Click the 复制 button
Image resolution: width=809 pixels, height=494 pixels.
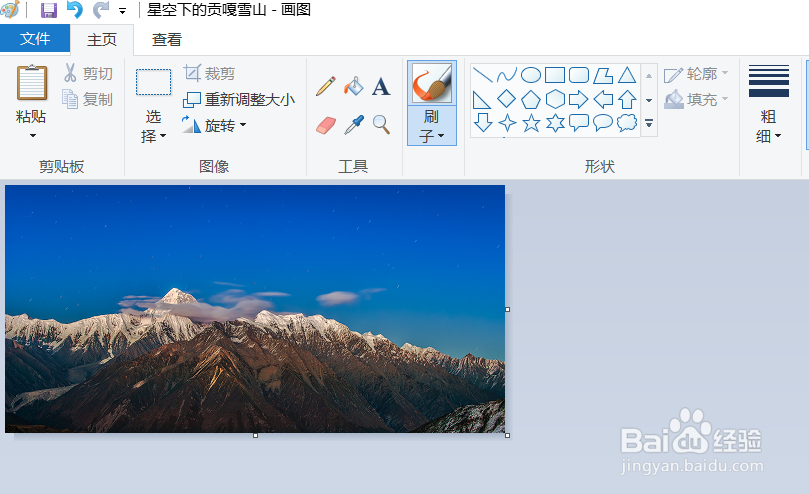[88, 99]
